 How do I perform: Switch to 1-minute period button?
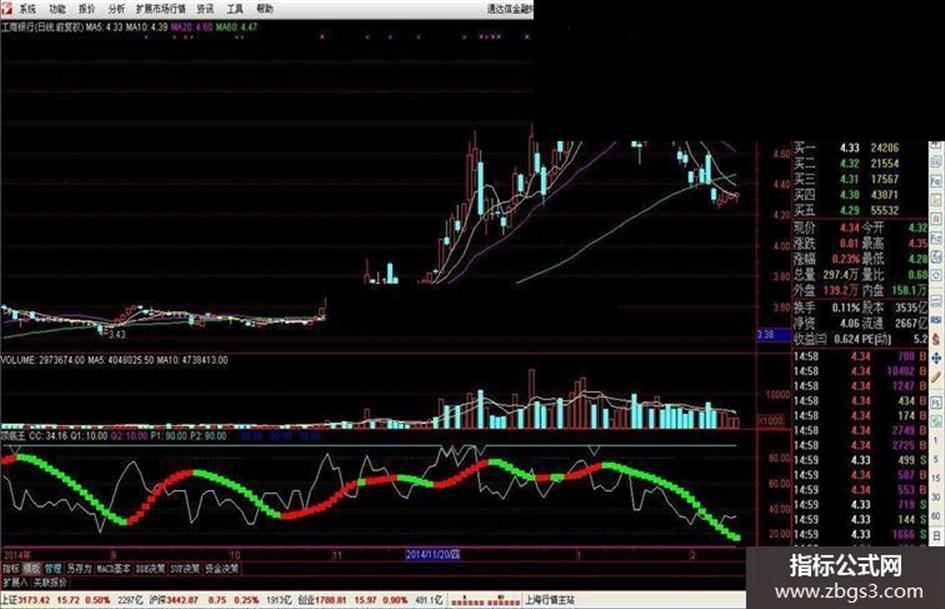[x=937, y=440]
